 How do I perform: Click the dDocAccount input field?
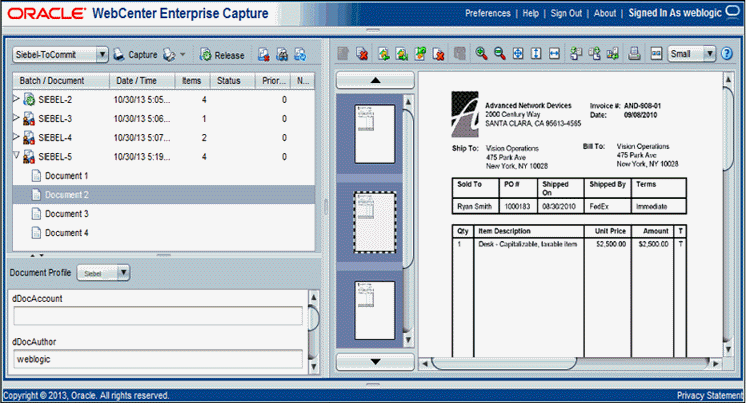158,316
